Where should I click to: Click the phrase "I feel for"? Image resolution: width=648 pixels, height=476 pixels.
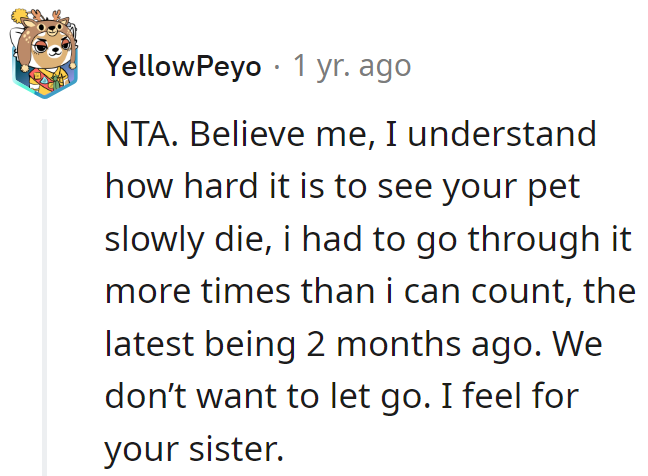click(510, 397)
